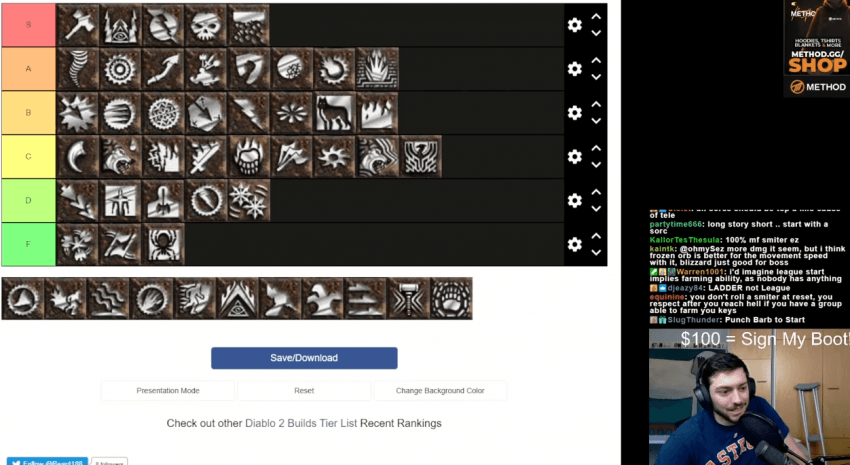Open Diablo 2 Builds Tier List link
This screenshot has width=850, height=465.
point(301,423)
